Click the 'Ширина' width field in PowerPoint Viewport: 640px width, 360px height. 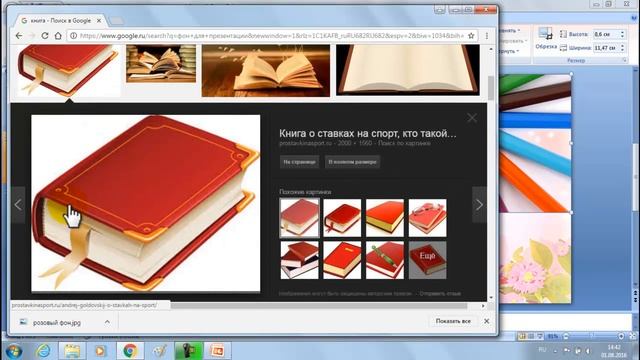point(606,48)
